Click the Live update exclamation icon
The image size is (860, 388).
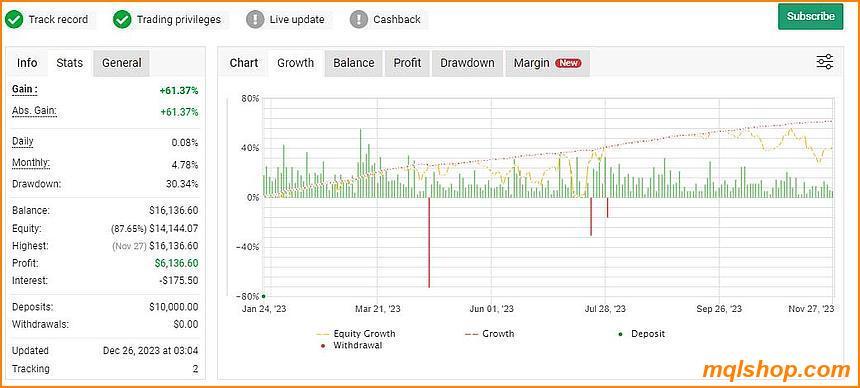[255, 20]
